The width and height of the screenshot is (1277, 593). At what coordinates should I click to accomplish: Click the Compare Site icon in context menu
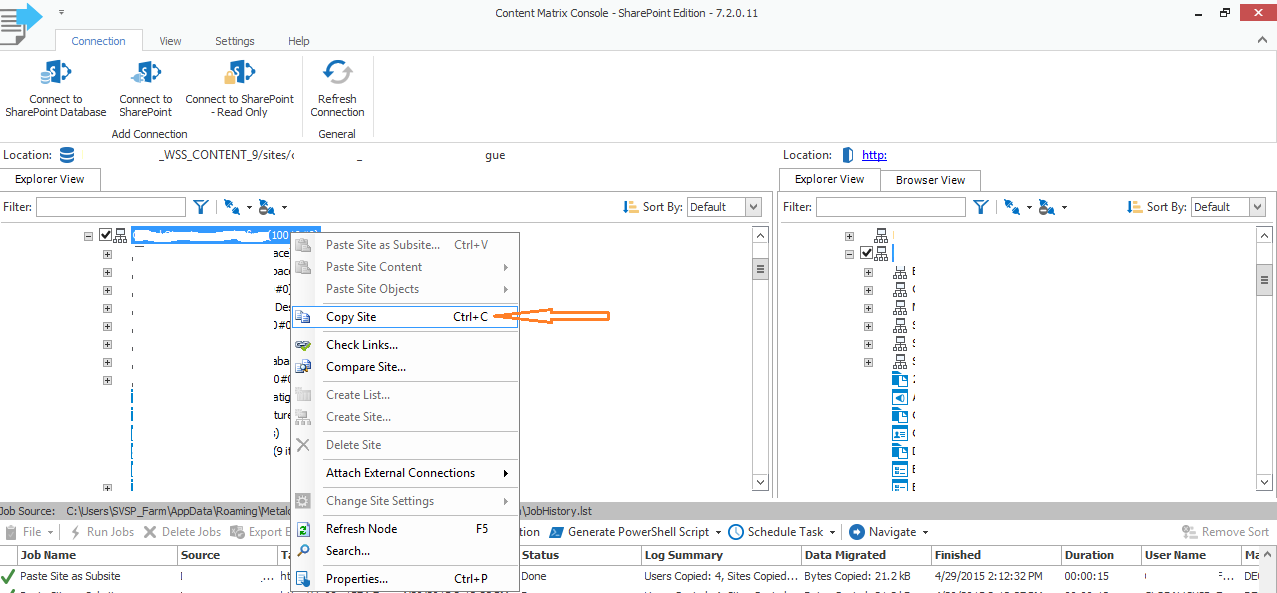tap(303, 367)
